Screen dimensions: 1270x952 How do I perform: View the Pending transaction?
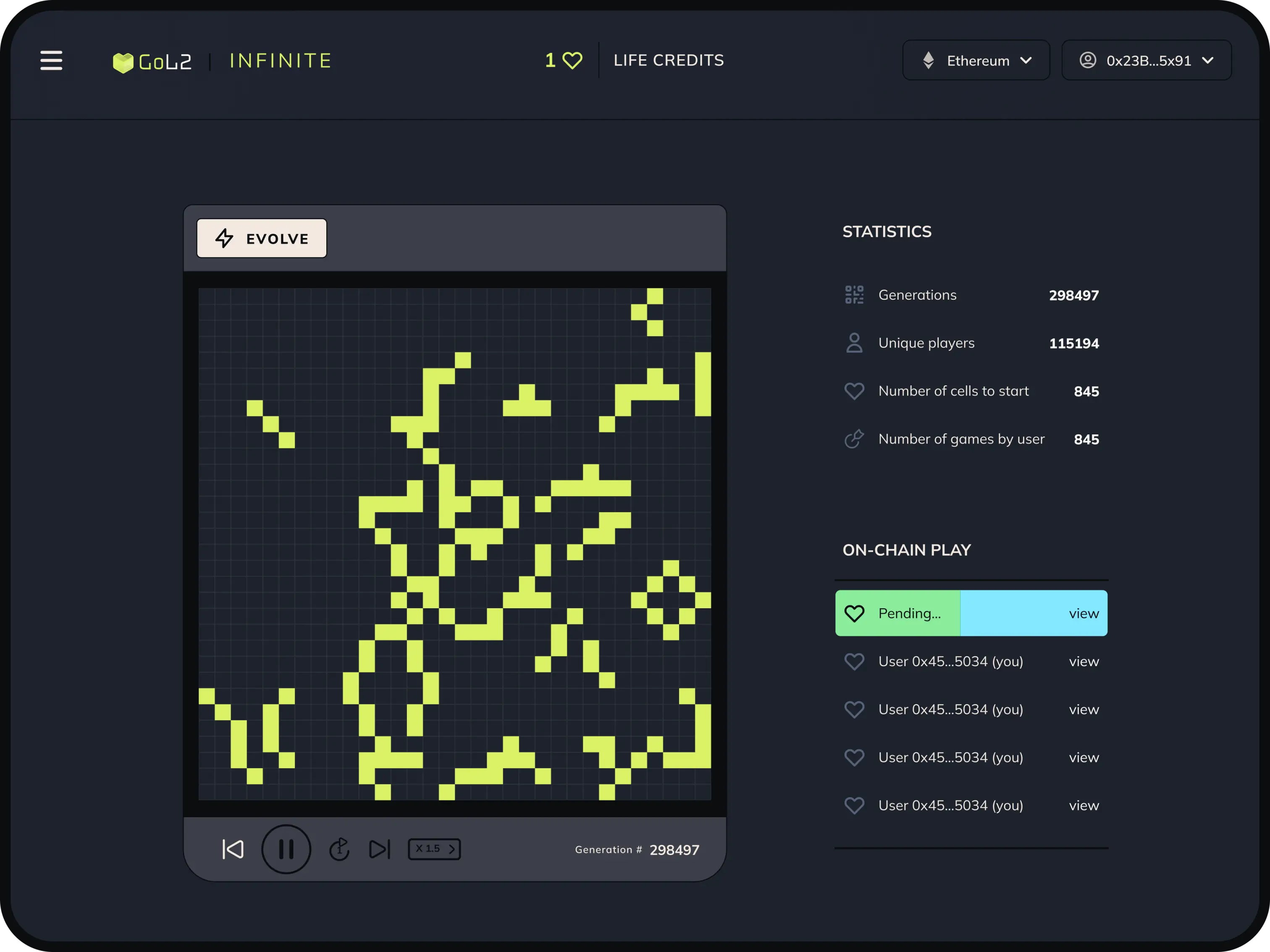click(1084, 613)
